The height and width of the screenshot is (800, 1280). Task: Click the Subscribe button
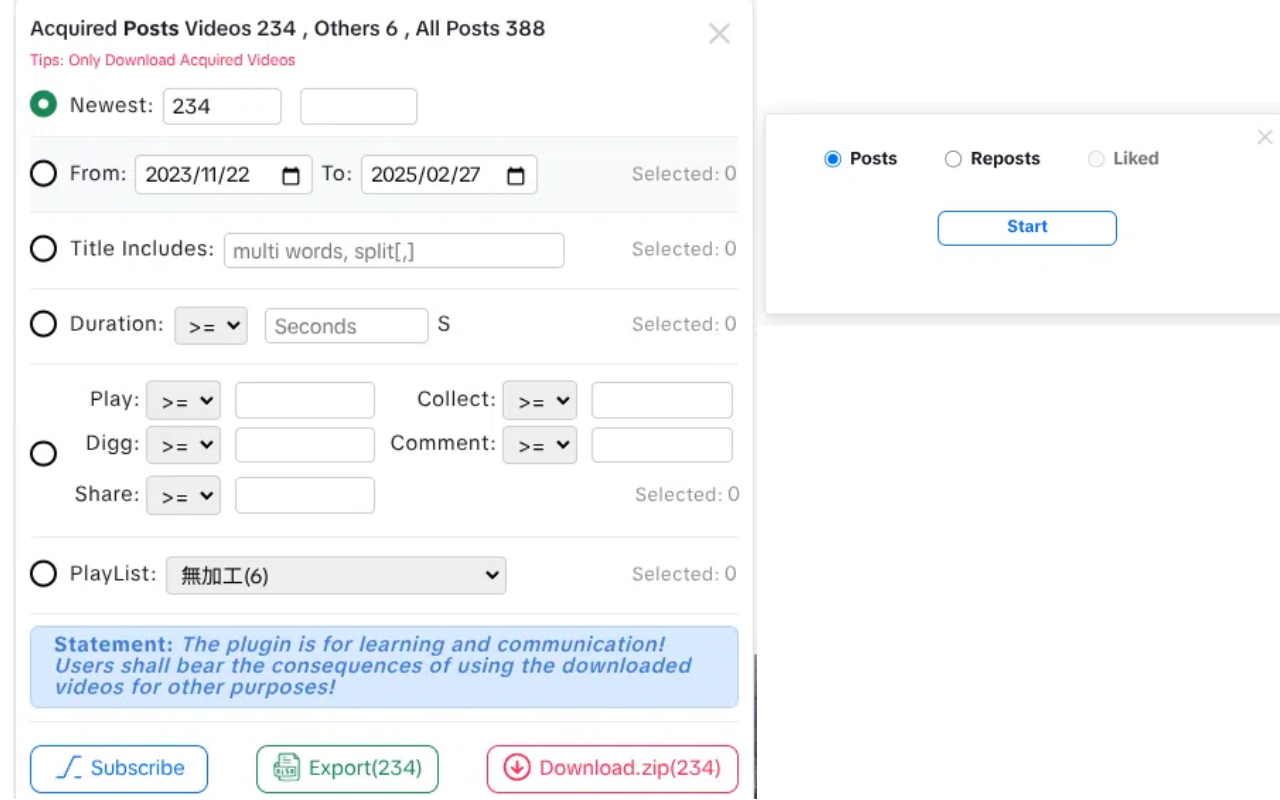tap(119, 768)
